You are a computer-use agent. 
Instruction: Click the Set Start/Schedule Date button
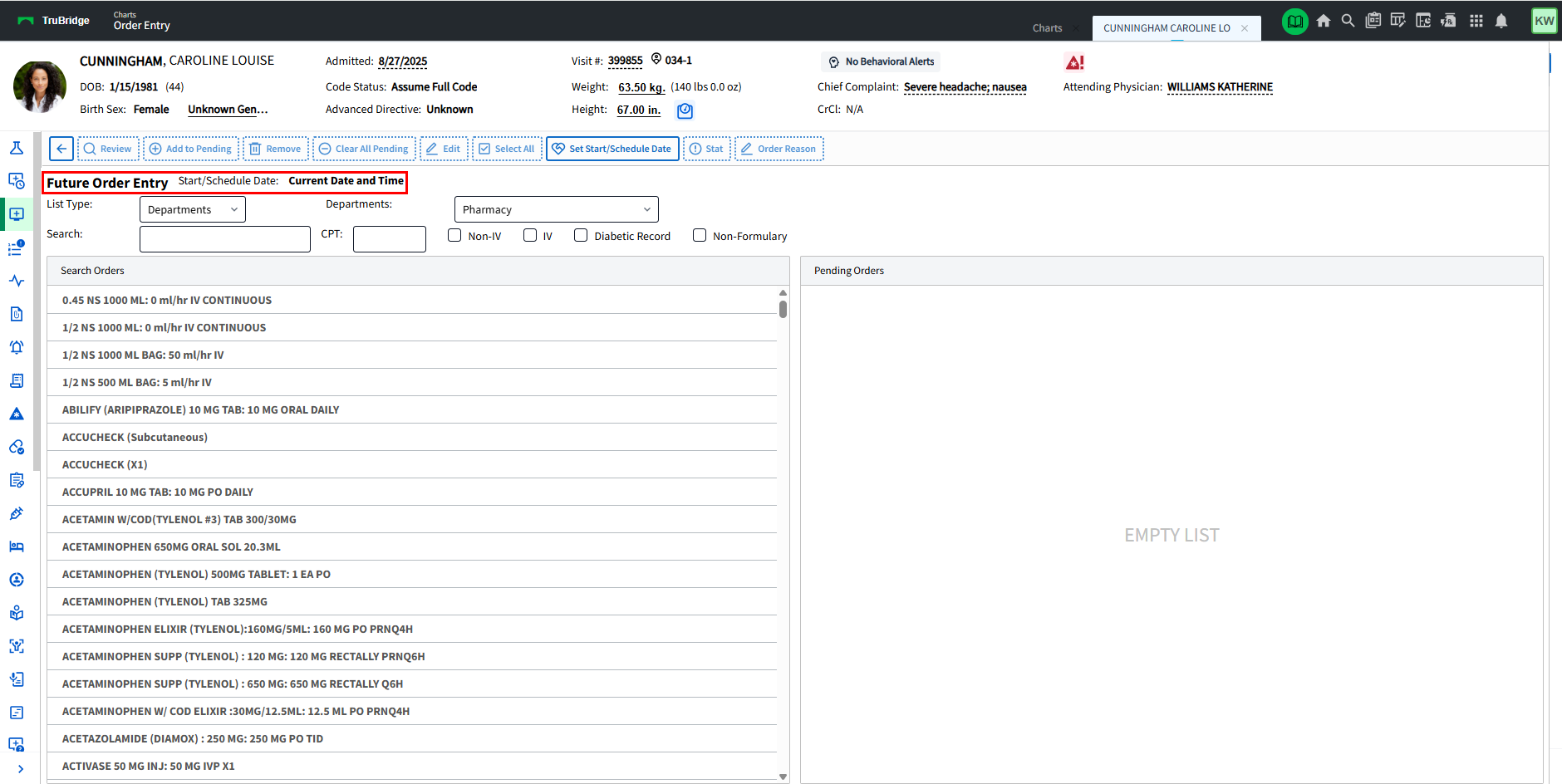pyautogui.click(x=612, y=149)
